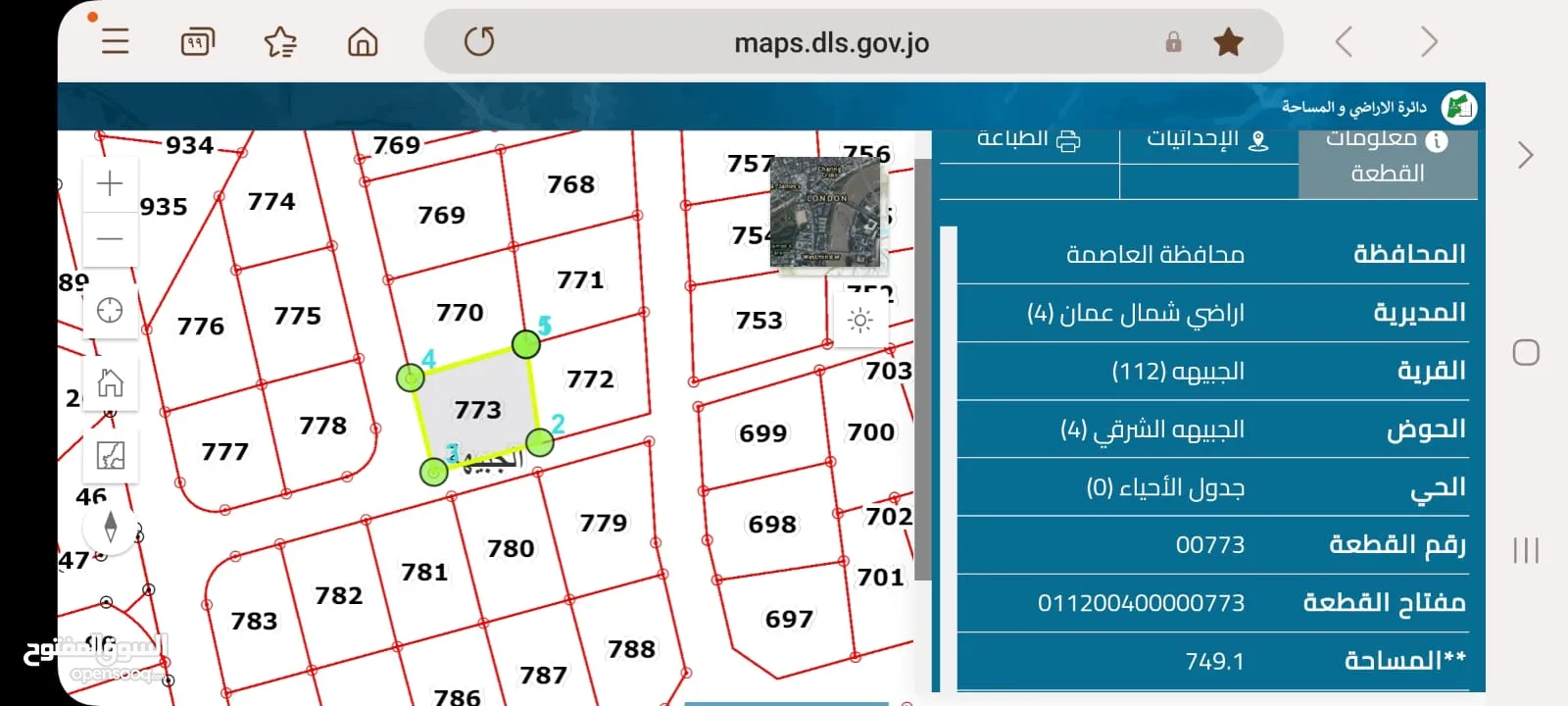The image size is (1568, 706).
Task: Open the الطباعة (print) tab
Action: point(1028,140)
